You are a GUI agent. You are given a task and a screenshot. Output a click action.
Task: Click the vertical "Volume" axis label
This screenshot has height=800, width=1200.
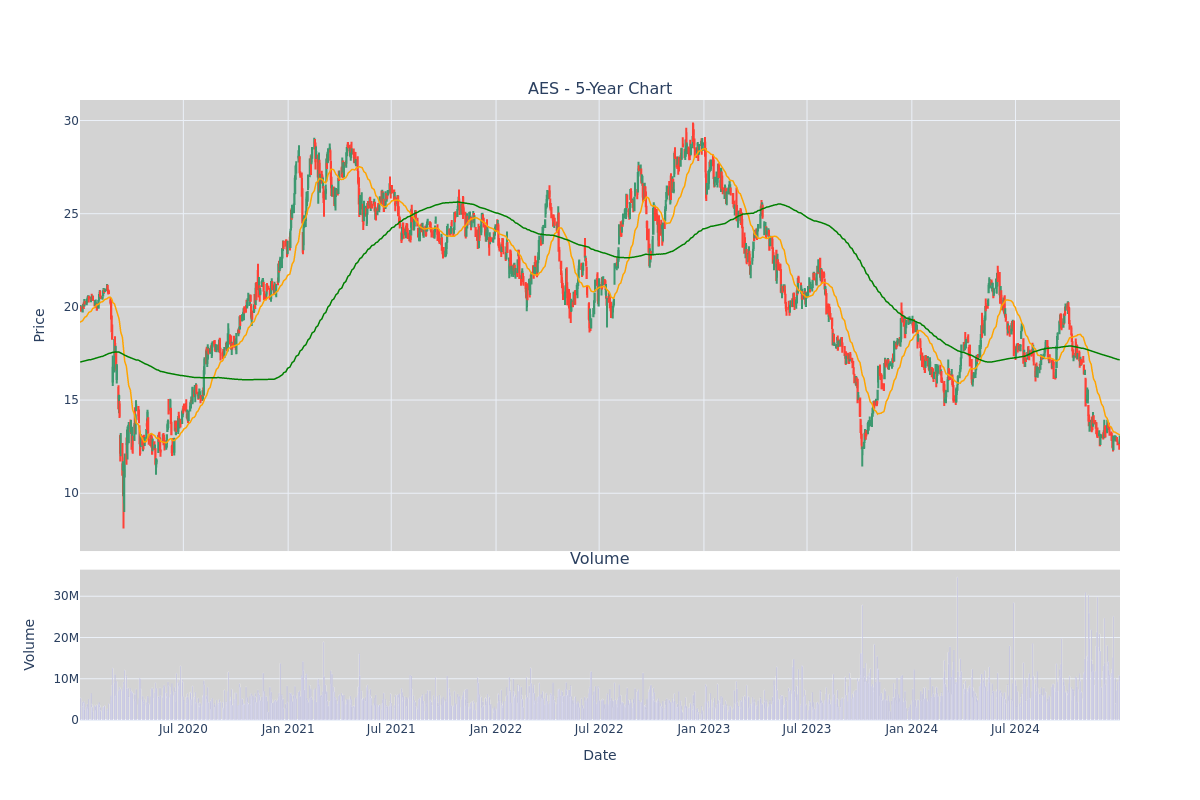[x=30, y=644]
